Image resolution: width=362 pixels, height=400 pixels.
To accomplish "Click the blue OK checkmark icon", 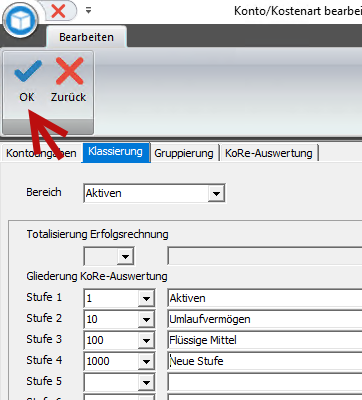I will (x=28, y=71).
